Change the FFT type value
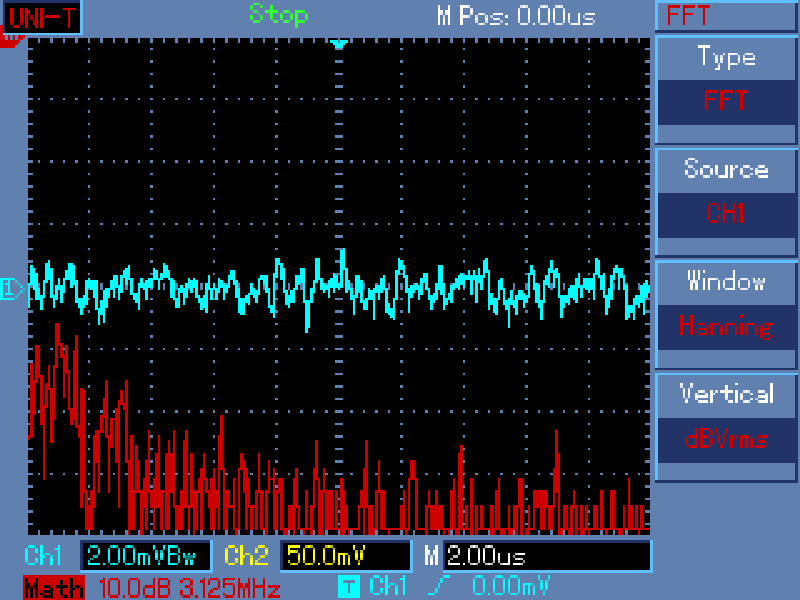The height and width of the screenshot is (600, 800). click(x=726, y=101)
